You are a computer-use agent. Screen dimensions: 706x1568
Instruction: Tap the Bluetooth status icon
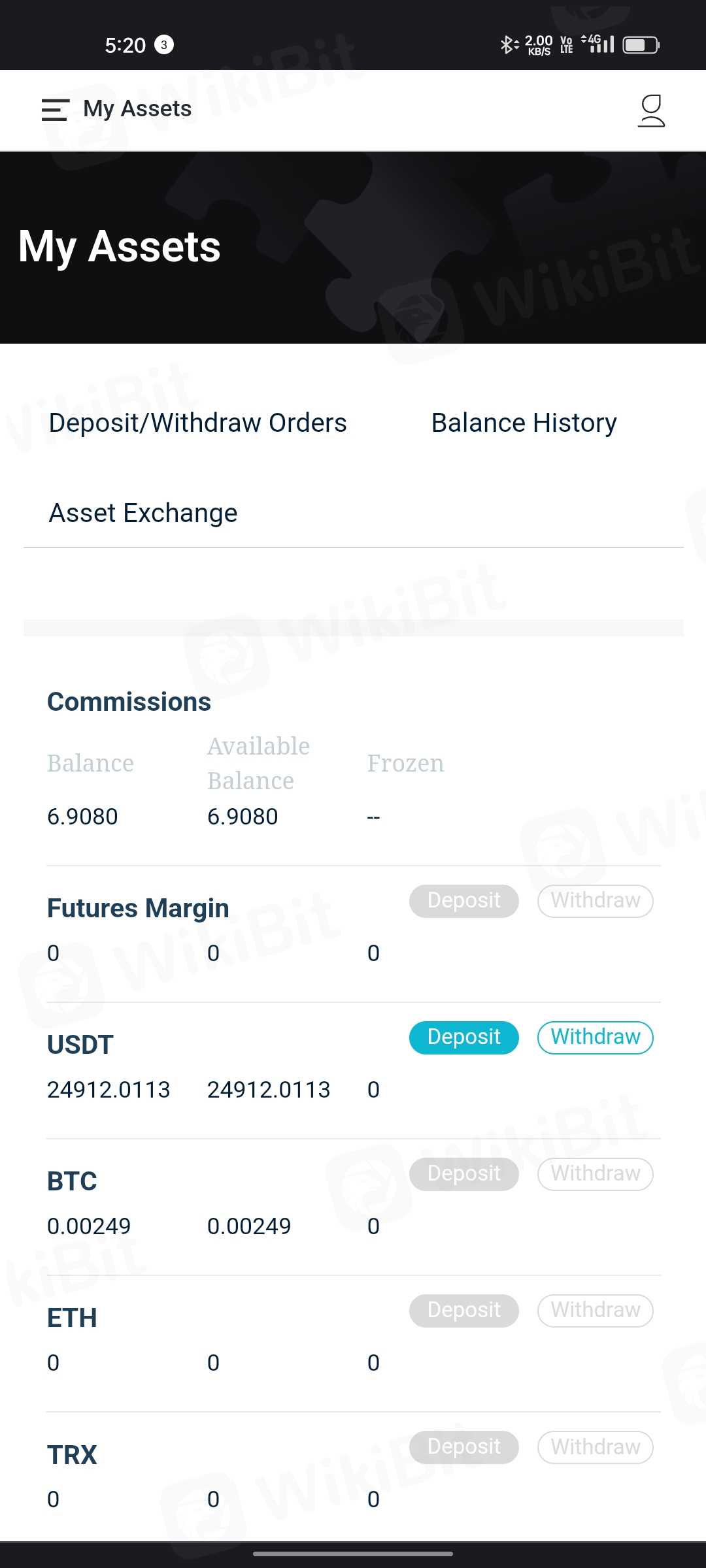pyautogui.click(x=507, y=45)
